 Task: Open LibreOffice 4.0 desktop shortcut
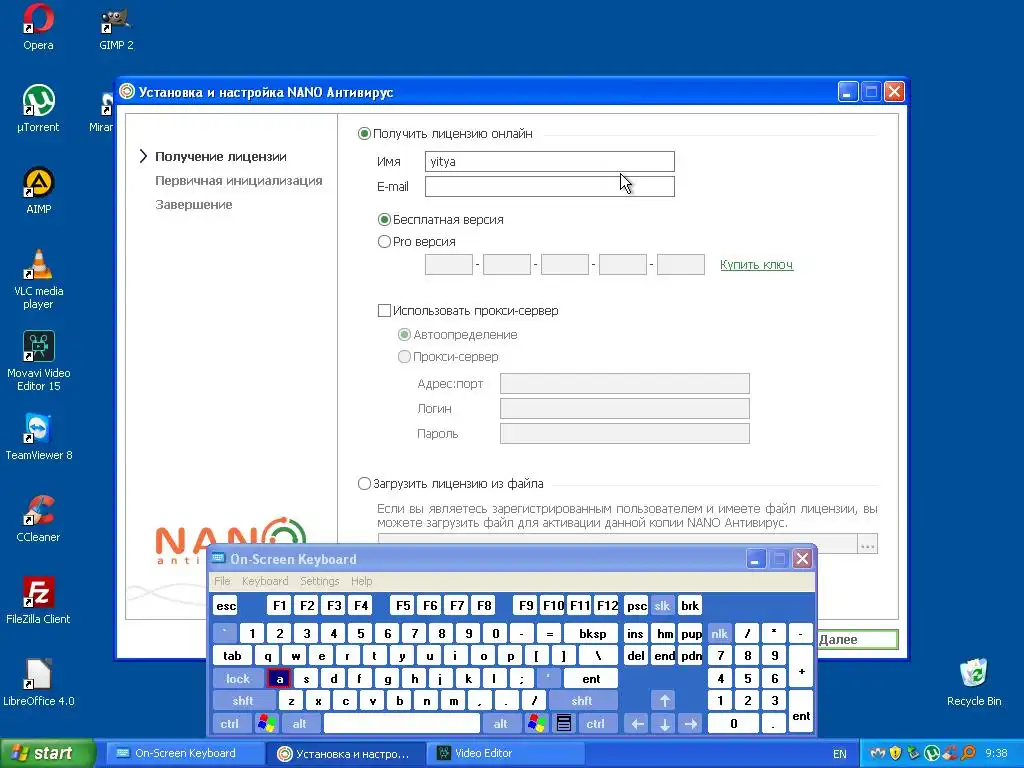click(x=38, y=682)
